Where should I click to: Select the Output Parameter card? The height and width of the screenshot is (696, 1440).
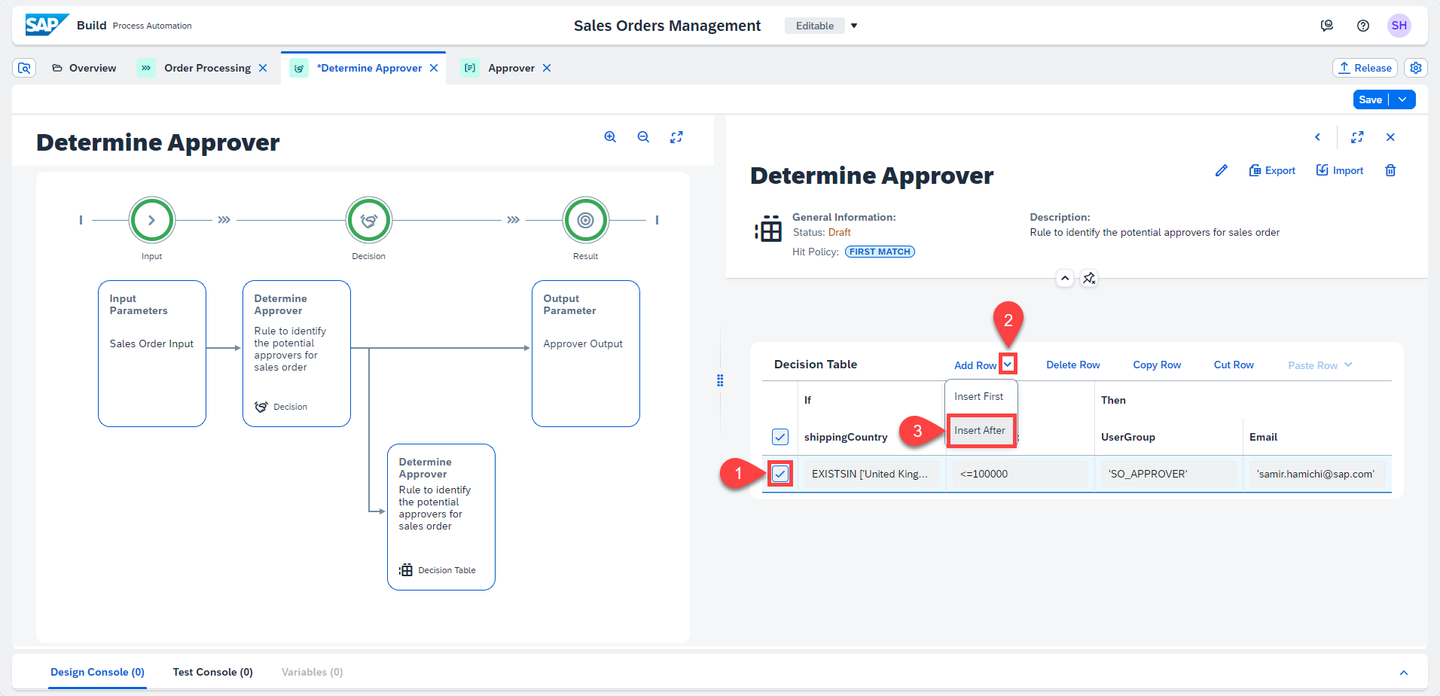coord(586,354)
